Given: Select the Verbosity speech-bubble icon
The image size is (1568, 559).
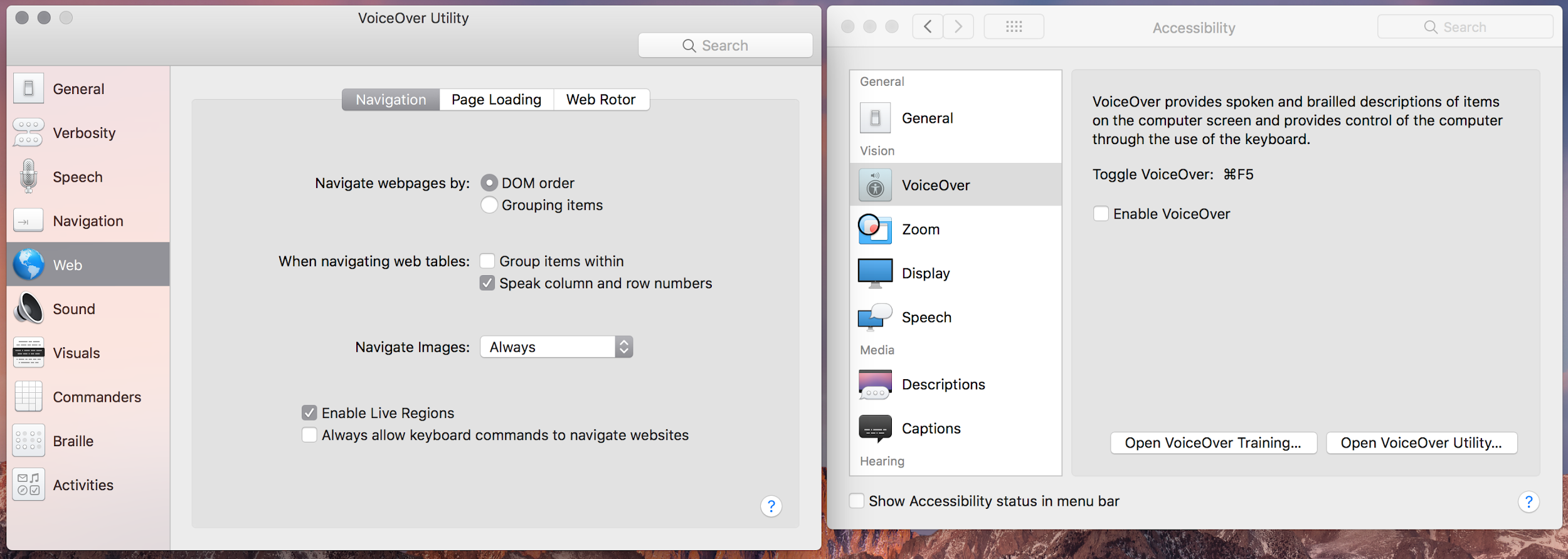Looking at the screenshot, I should (28, 133).
